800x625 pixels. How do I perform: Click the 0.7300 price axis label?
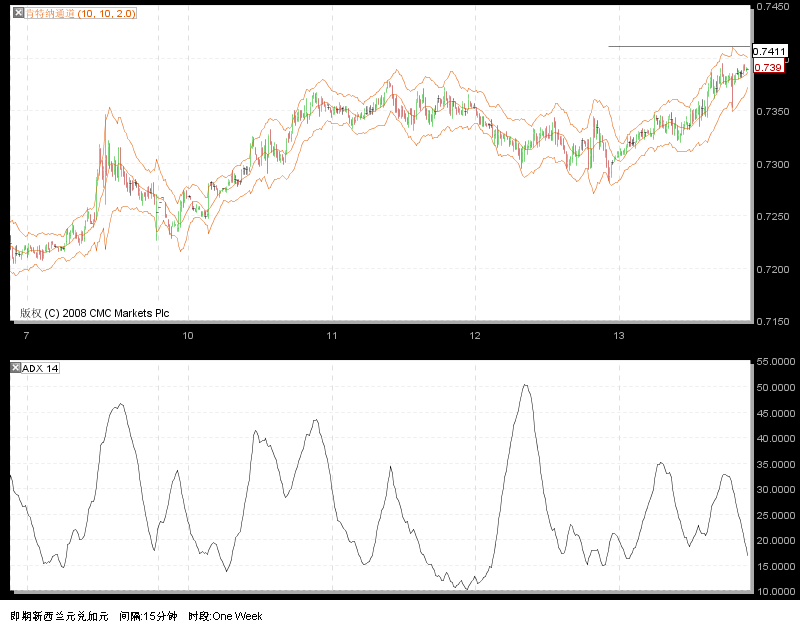pyautogui.click(x=772, y=164)
